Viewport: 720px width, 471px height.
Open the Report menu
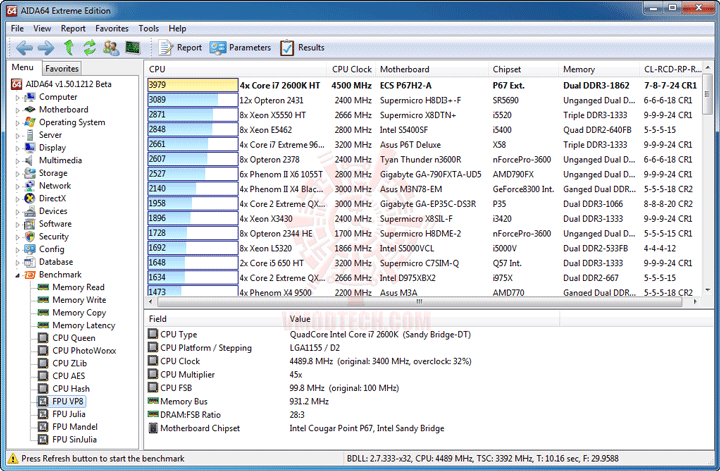73,28
